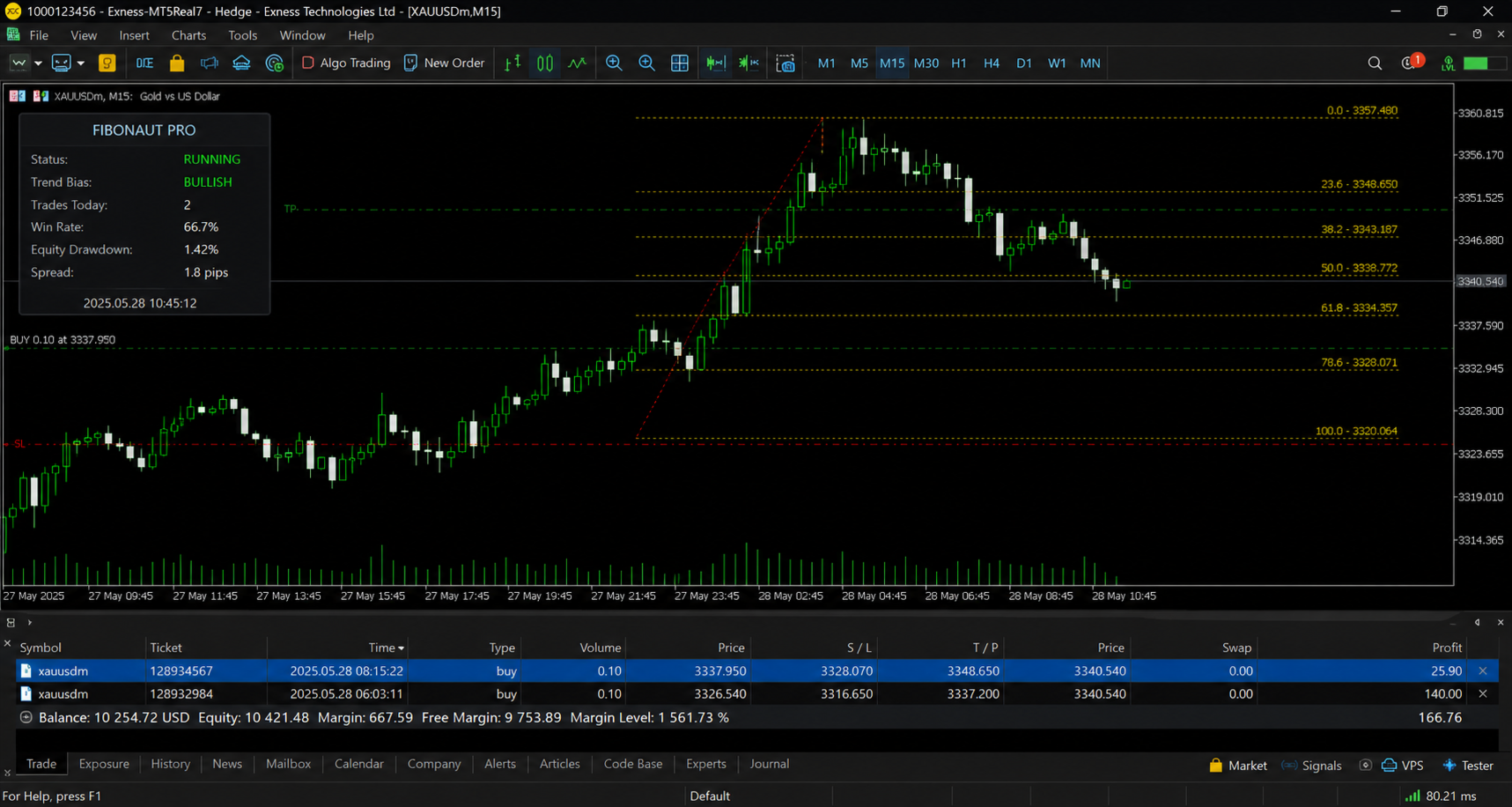1512x807 pixels.
Task: Open the File menu
Action: (x=39, y=35)
